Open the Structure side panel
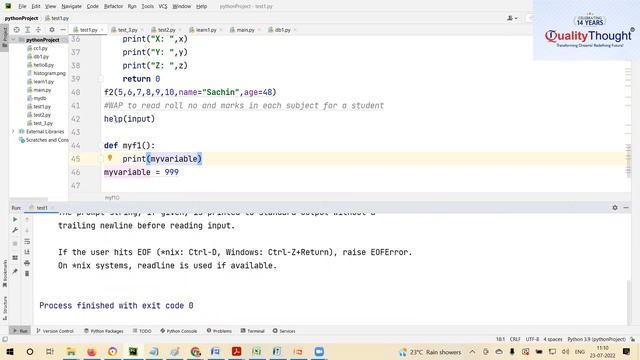 coord(4,308)
